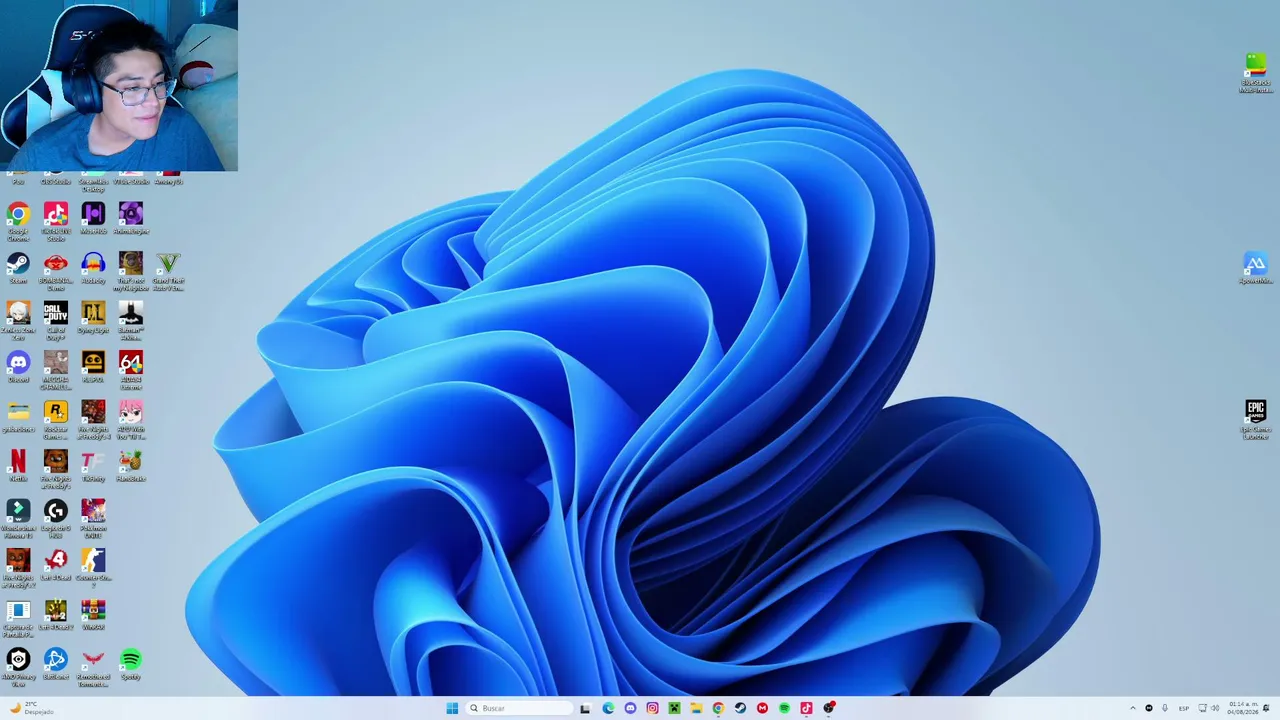Select the ApowerMirror desktop icon
Image resolution: width=1280 pixels, height=720 pixels.
point(1255,268)
